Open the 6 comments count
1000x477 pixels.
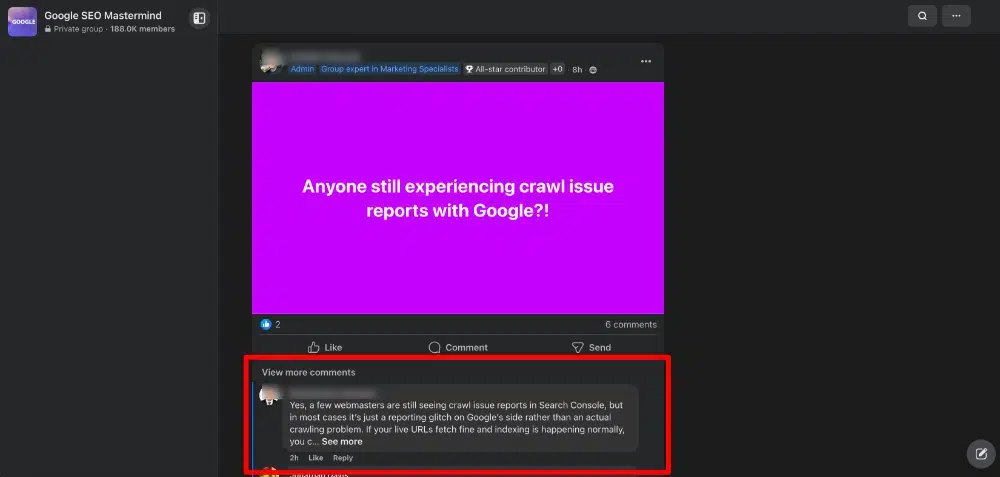(x=631, y=325)
